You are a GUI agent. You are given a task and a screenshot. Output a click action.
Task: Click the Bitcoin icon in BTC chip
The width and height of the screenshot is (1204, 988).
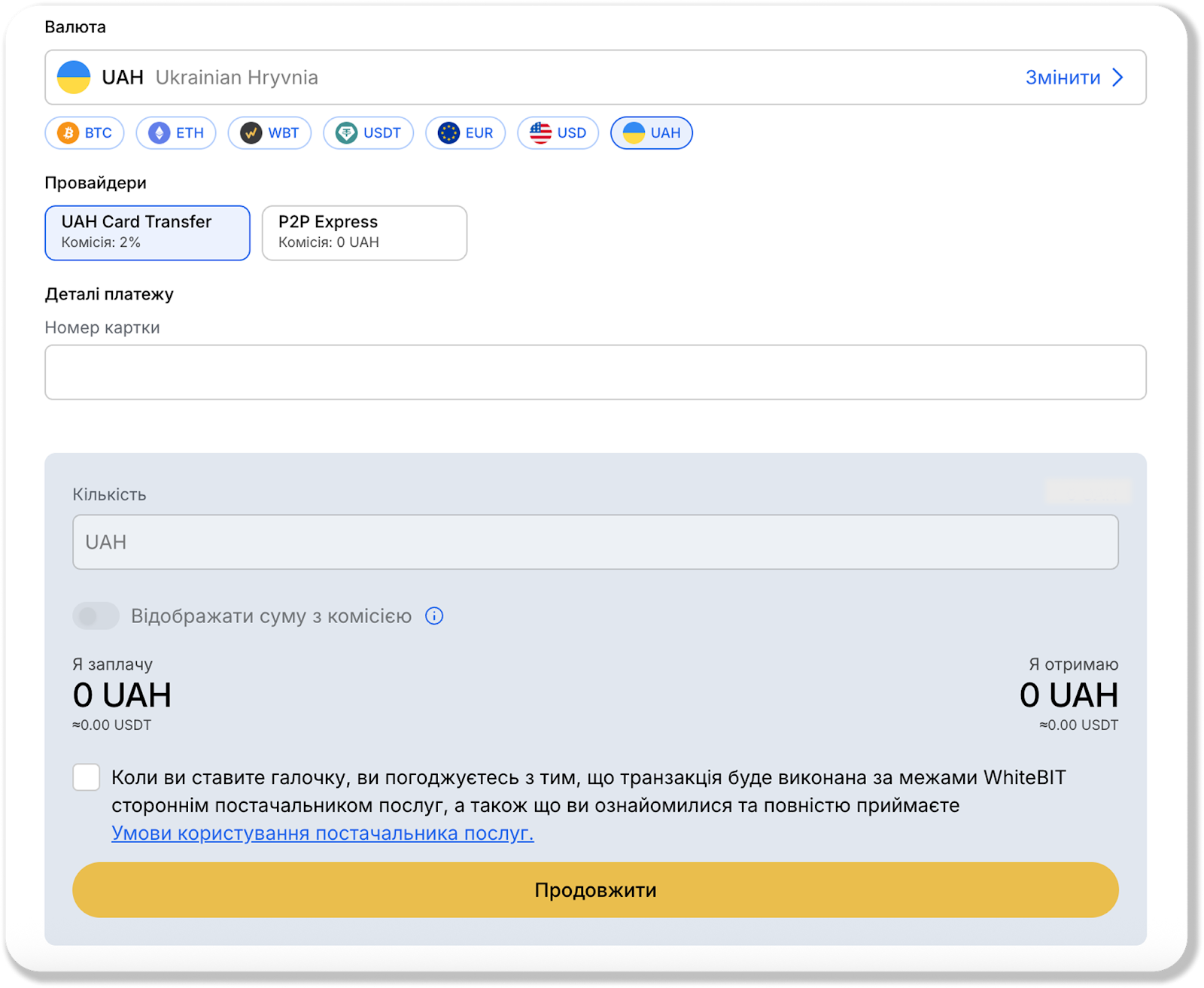pos(68,133)
